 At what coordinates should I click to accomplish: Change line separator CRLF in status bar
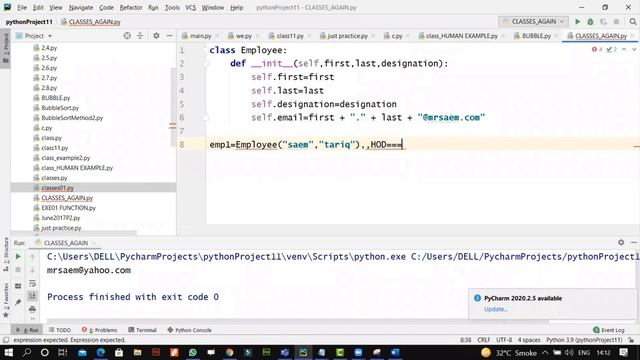click(x=483, y=340)
